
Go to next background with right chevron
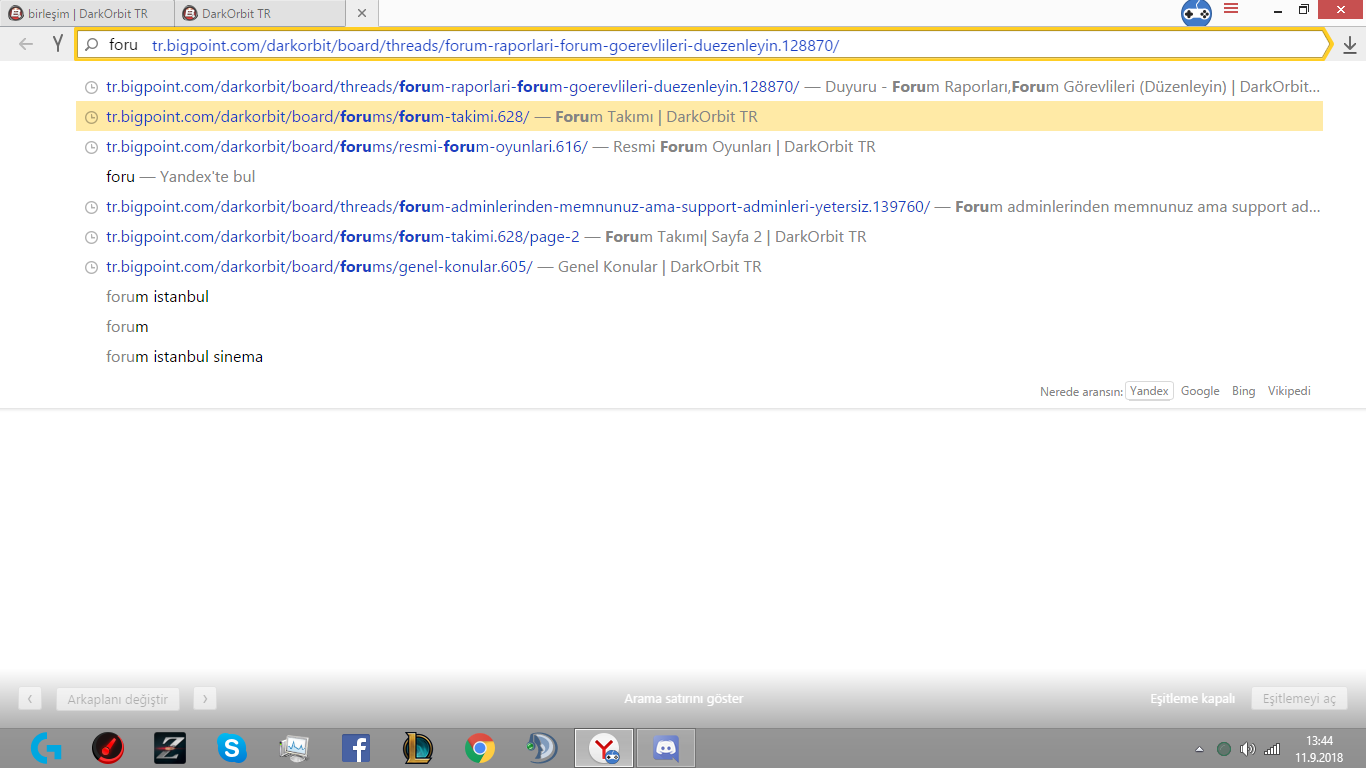pos(205,699)
